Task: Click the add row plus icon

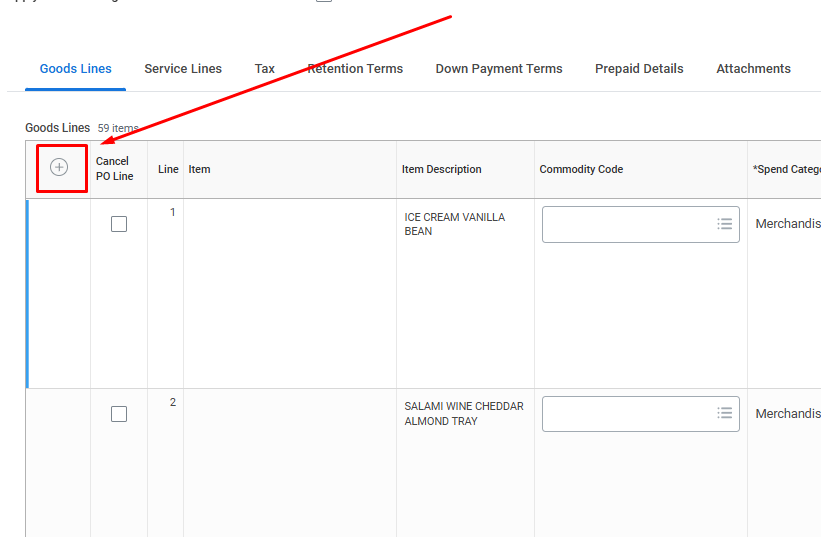Action: coord(59,168)
